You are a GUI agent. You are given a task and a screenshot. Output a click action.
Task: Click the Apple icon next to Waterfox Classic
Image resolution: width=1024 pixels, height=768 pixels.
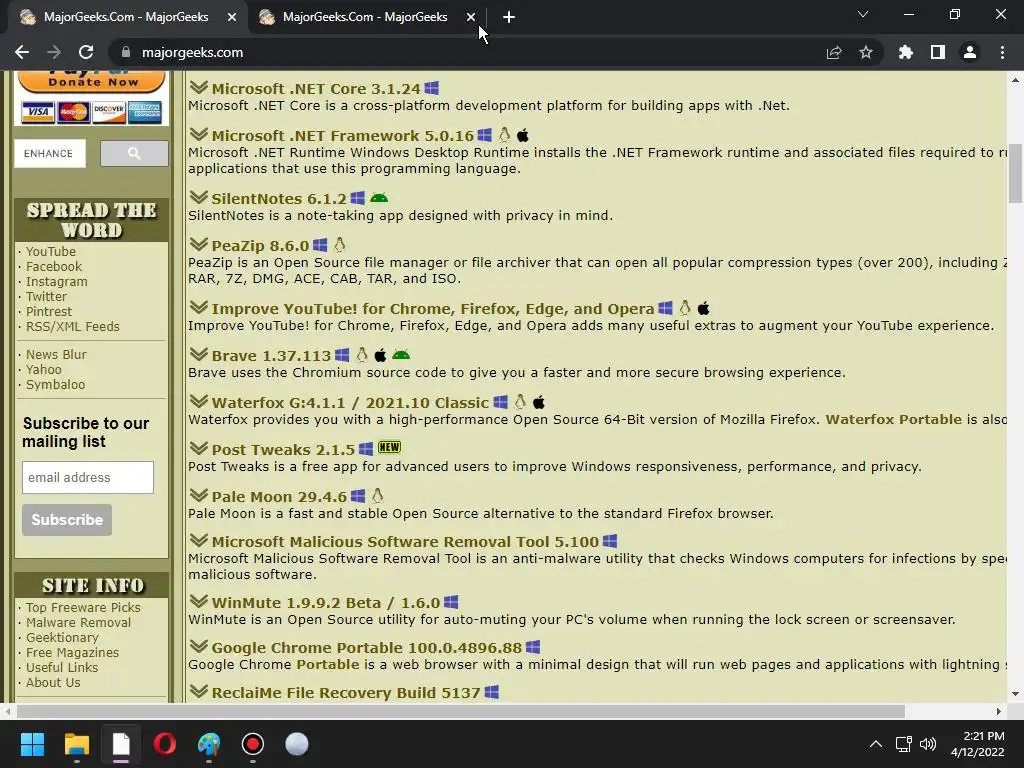coord(539,402)
